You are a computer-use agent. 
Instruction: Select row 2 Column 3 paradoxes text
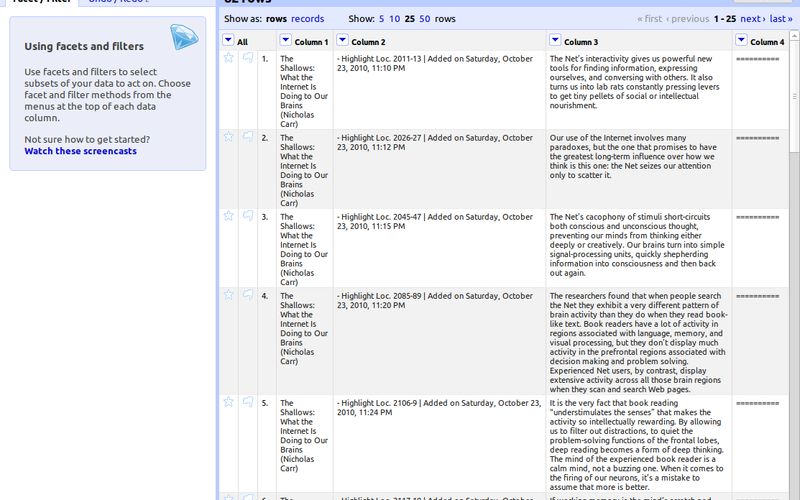point(633,157)
